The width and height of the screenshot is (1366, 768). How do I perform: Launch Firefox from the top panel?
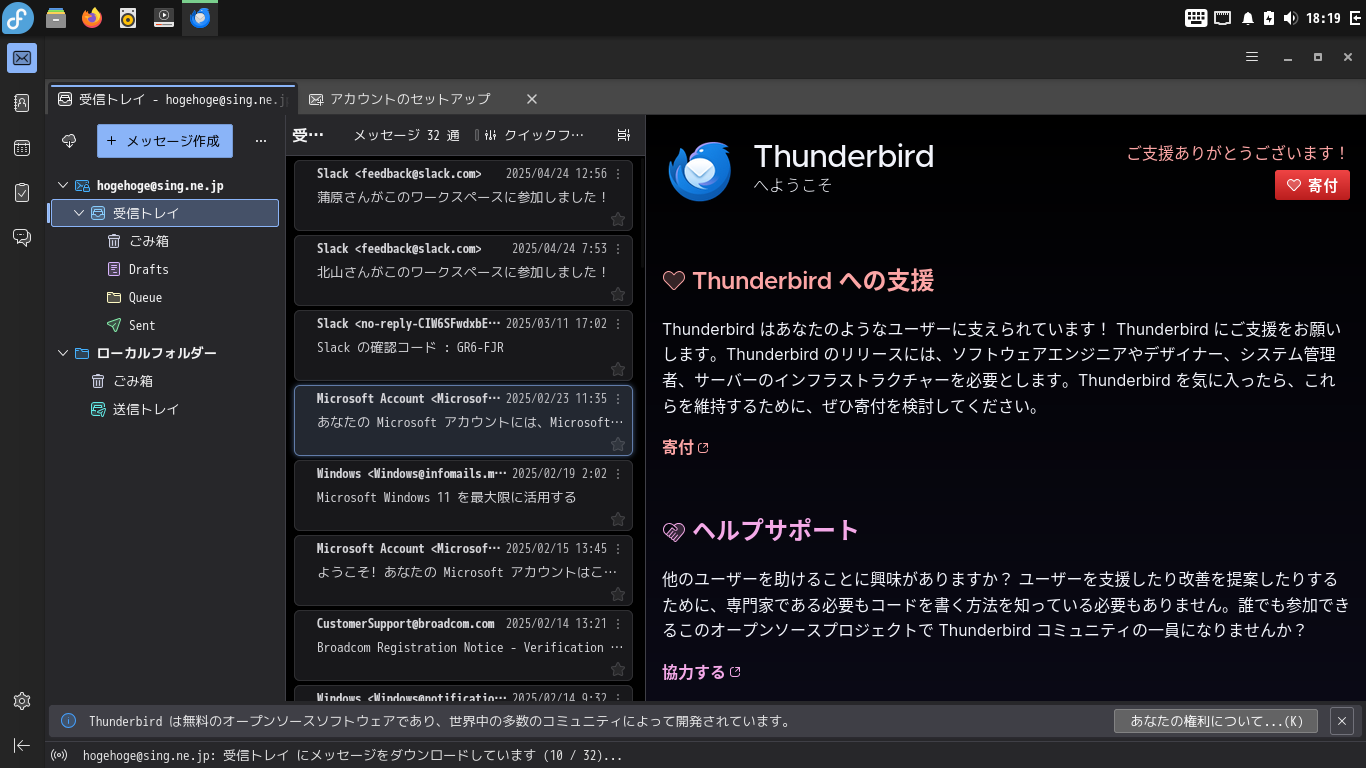[x=92, y=18]
